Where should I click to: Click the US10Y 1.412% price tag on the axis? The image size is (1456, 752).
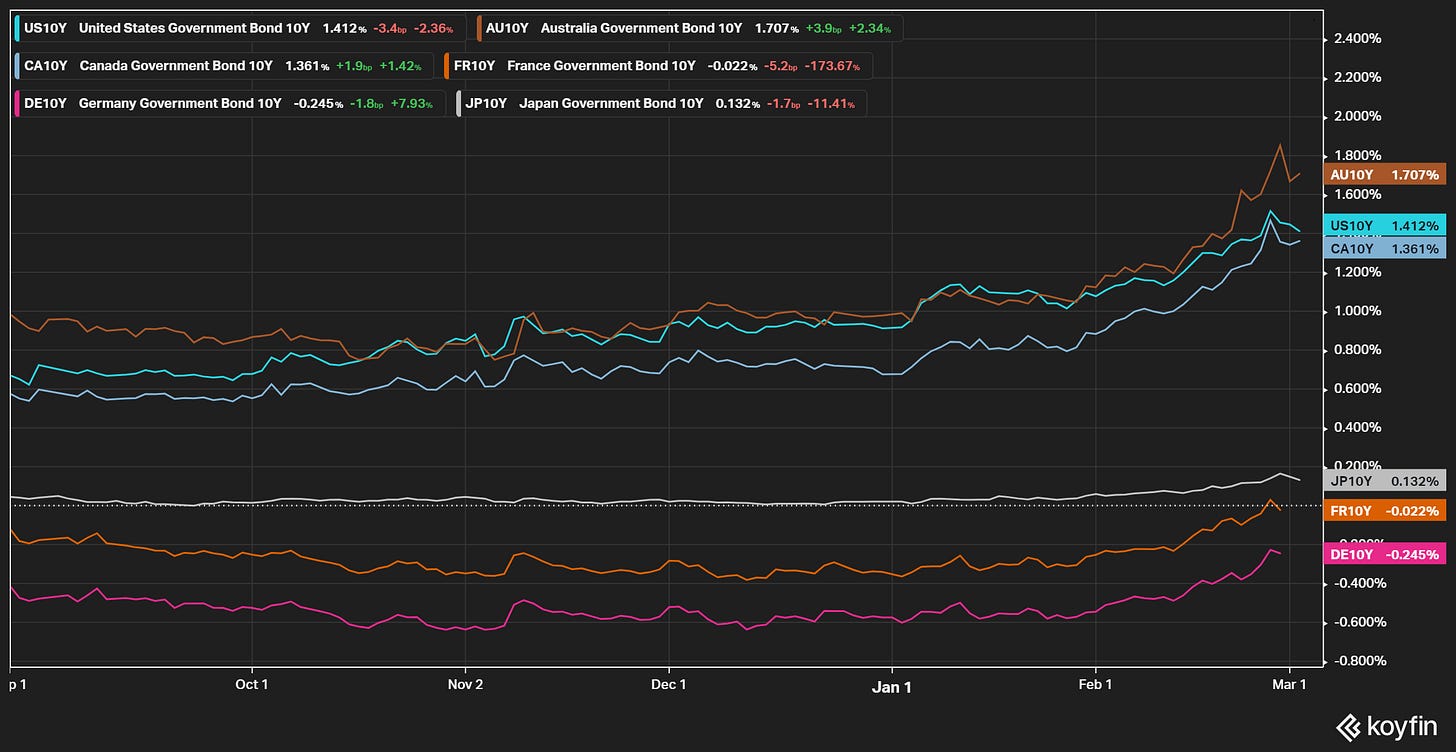pos(1385,225)
